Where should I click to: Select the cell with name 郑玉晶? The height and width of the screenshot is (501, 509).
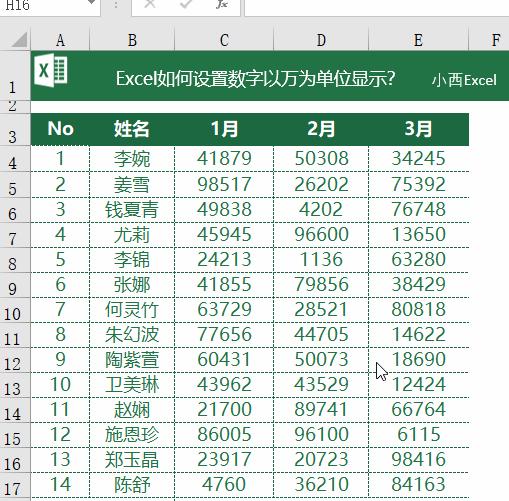click(x=132, y=460)
